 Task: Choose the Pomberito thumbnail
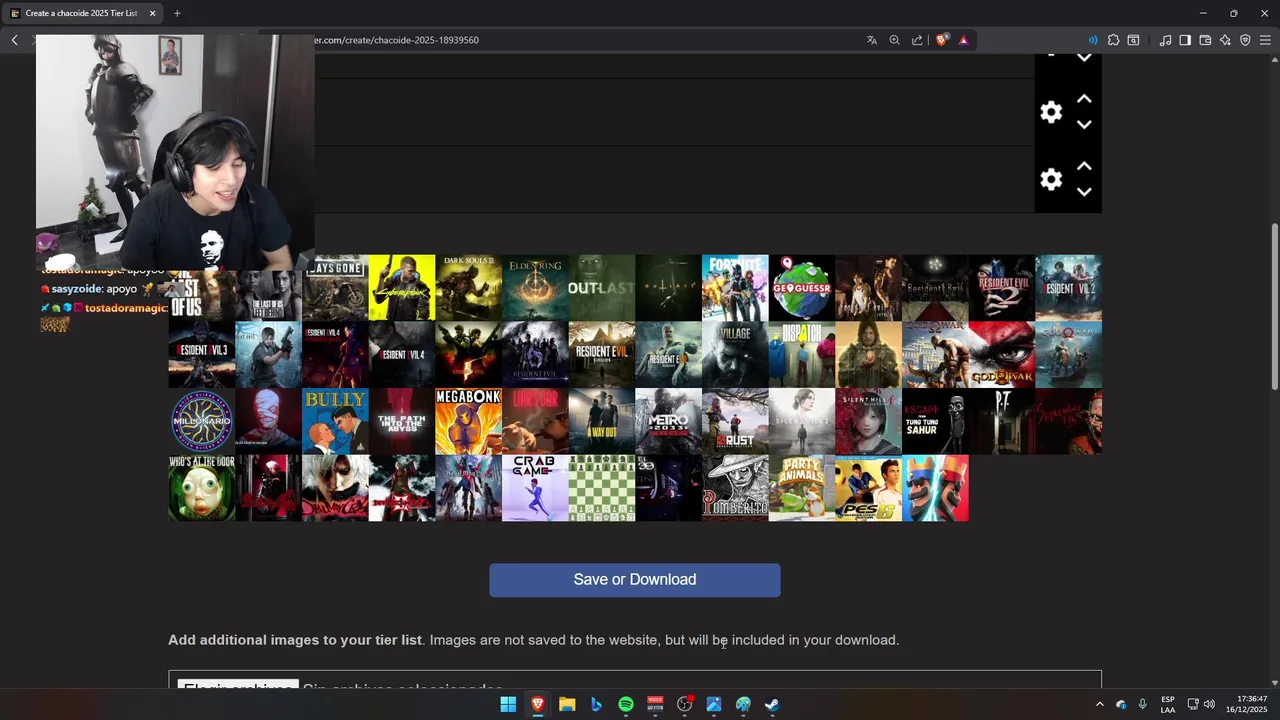[x=735, y=488]
